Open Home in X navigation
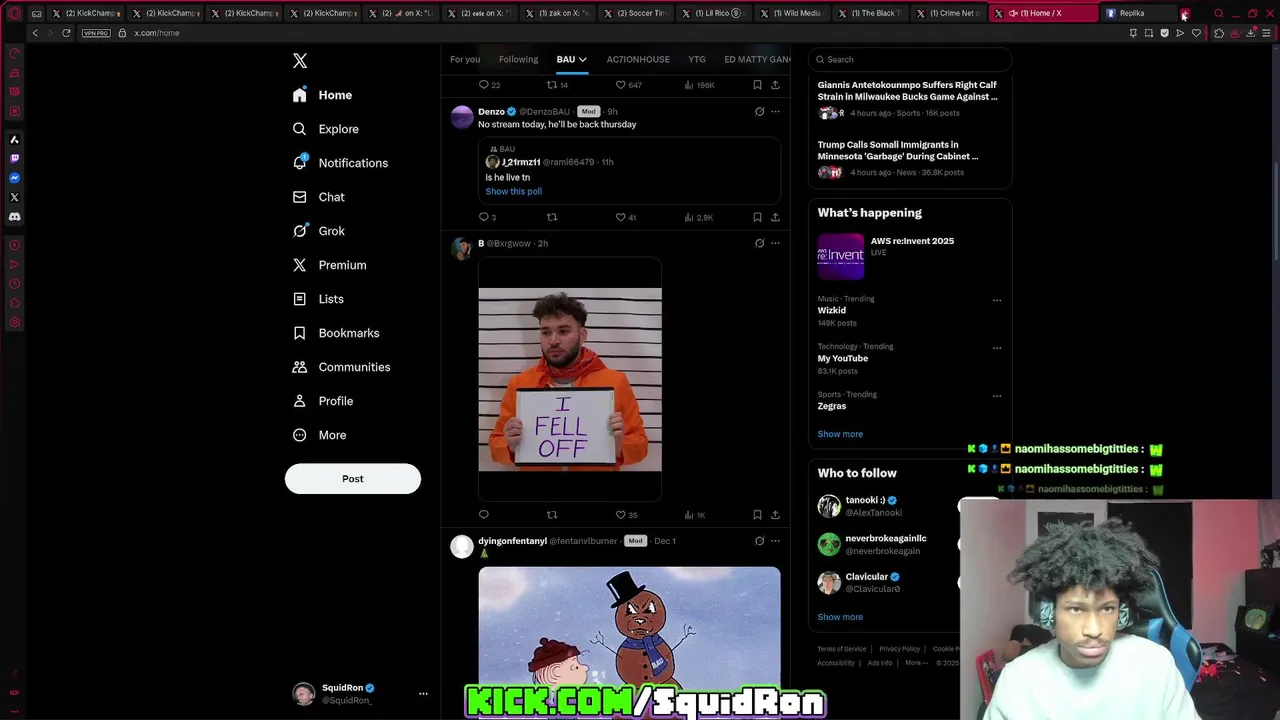 pos(322,95)
